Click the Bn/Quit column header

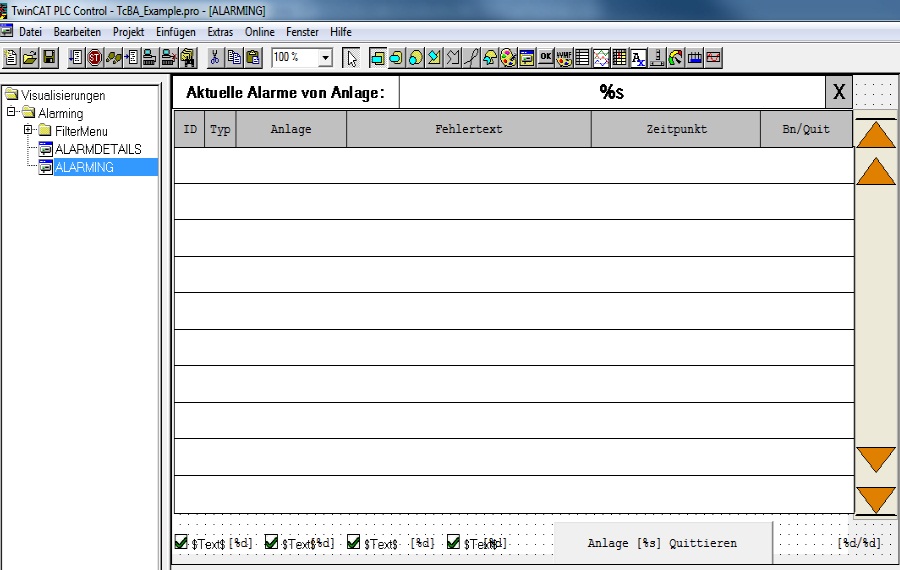point(806,129)
